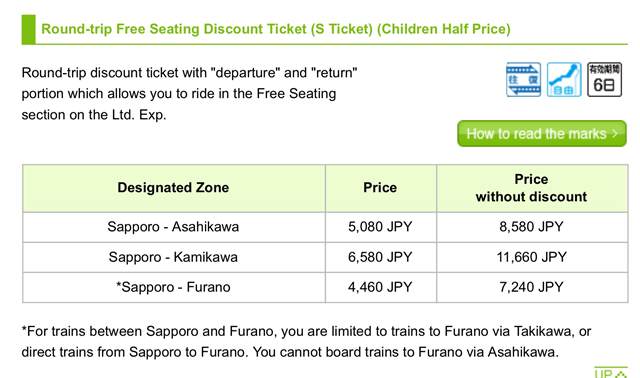Click the chevron on marks button
Image resolution: width=640 pixels, height=378 pixels.
[615, 133]
